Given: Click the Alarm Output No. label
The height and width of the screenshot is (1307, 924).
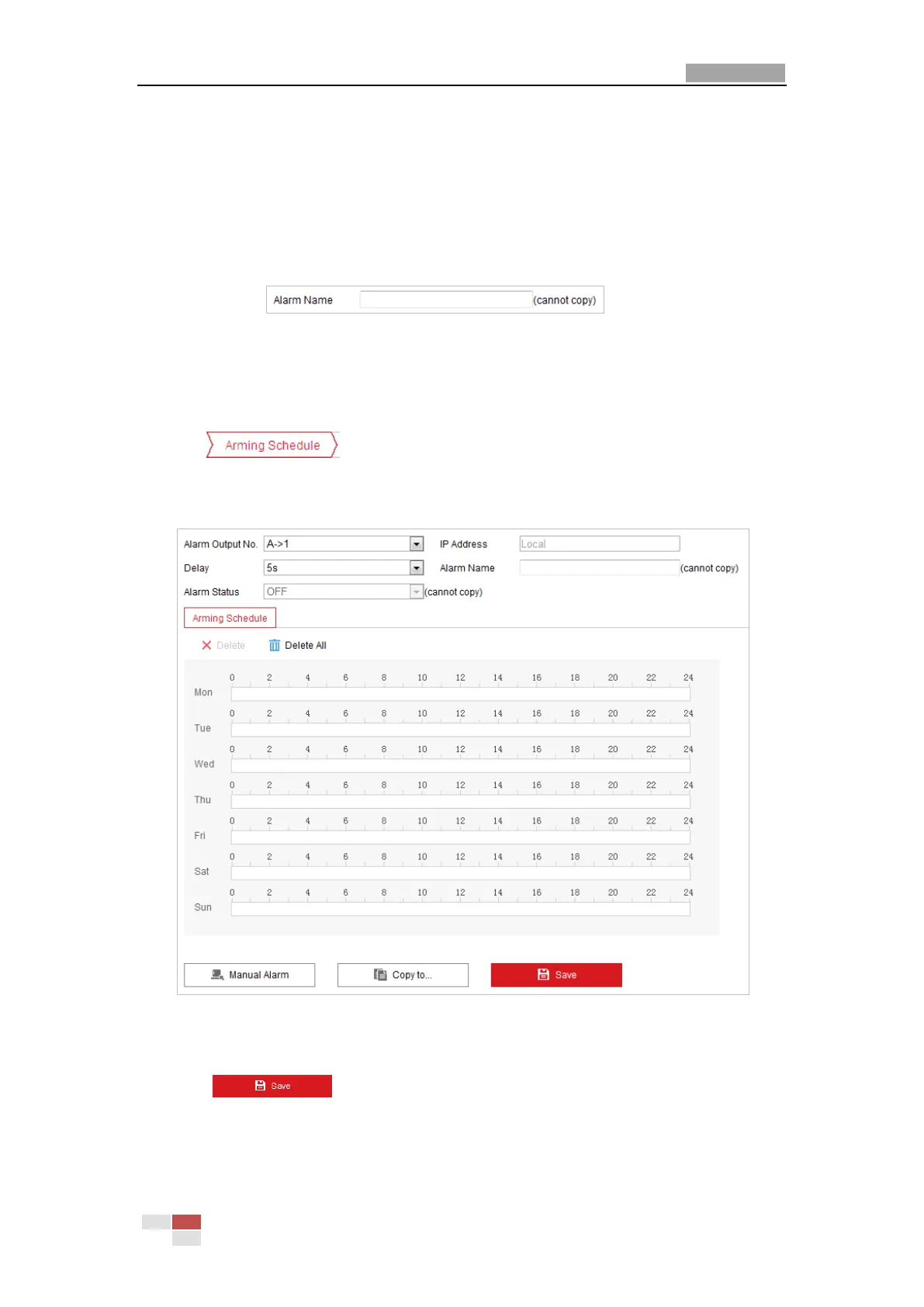Looking at the screenshot, I should click(220, 544).
